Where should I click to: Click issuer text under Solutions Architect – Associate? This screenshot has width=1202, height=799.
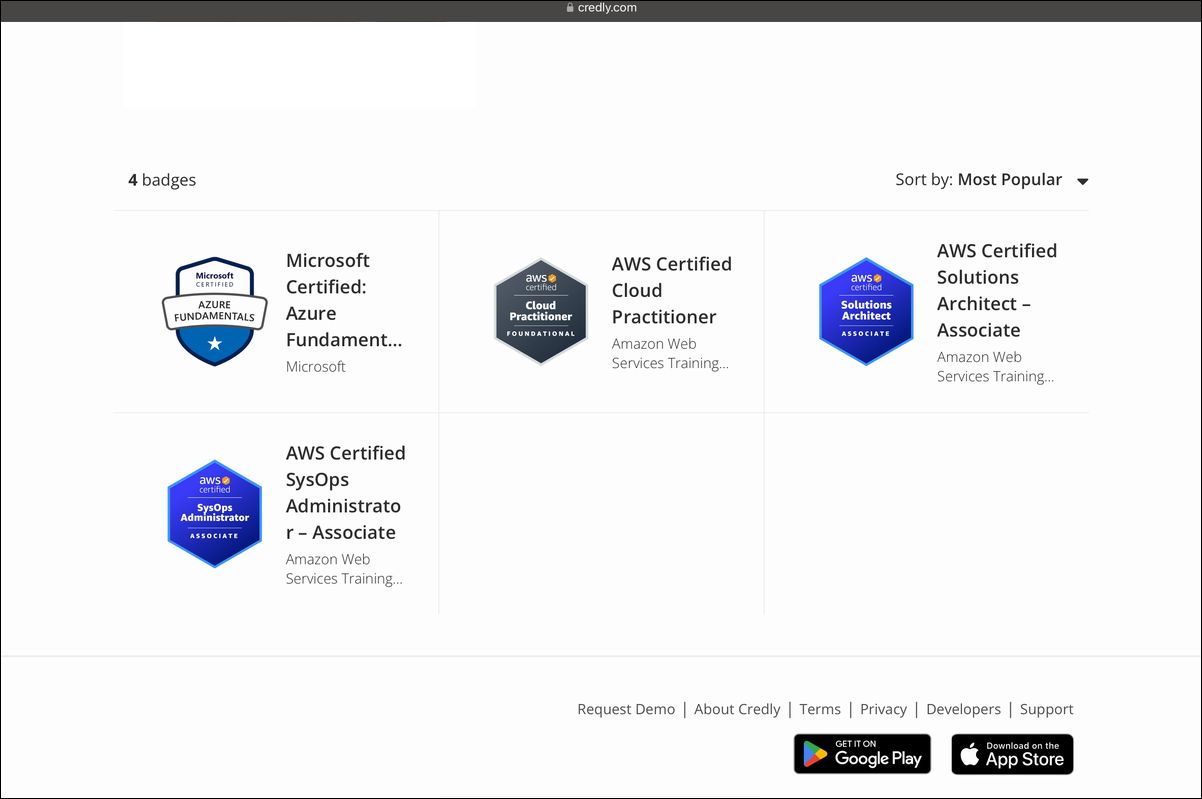click(995, 367)
